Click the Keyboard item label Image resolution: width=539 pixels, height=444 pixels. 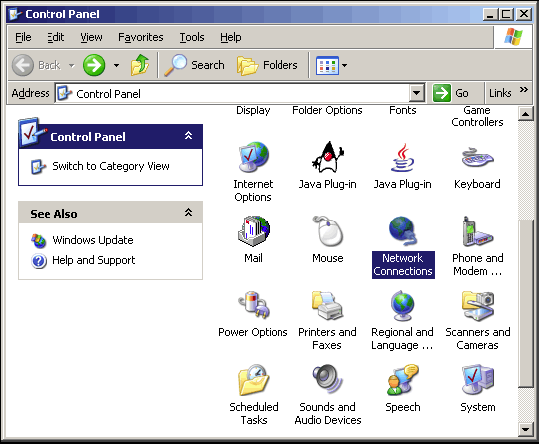(x=477, y=184)
